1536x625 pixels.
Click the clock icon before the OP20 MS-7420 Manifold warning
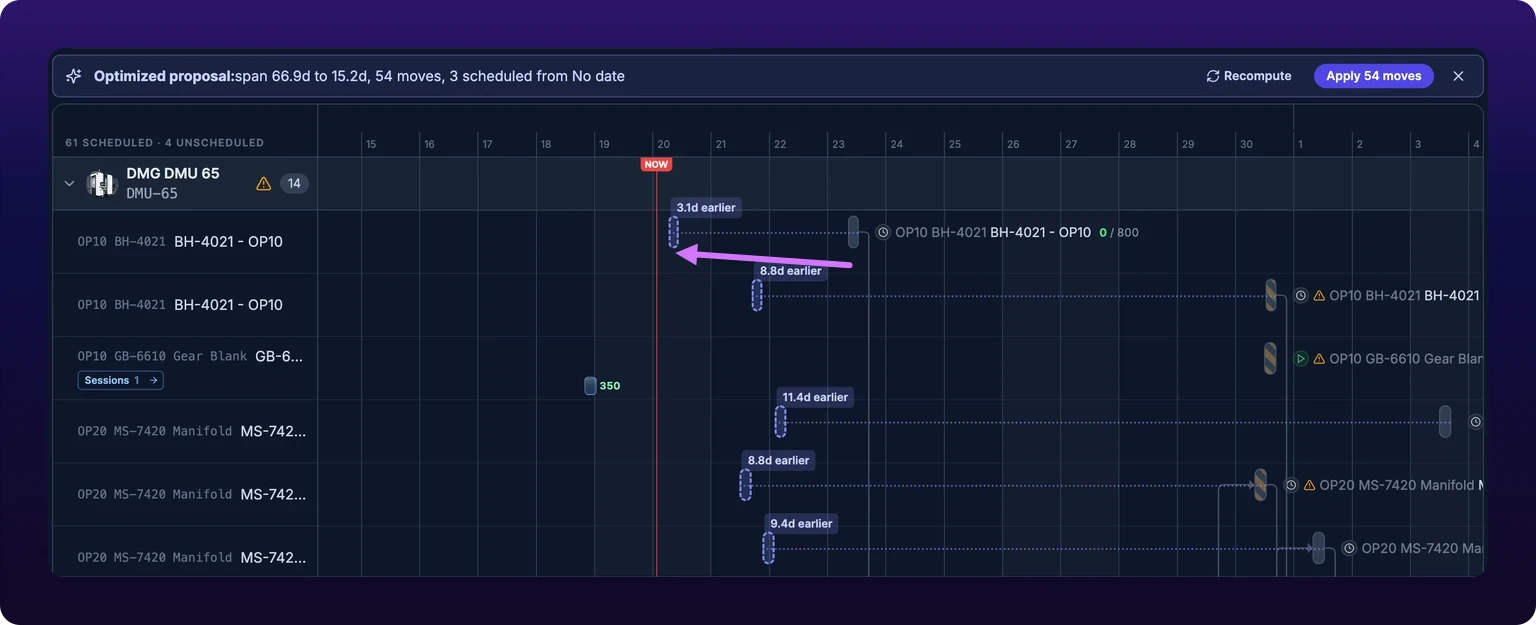tap(1291, 485)
